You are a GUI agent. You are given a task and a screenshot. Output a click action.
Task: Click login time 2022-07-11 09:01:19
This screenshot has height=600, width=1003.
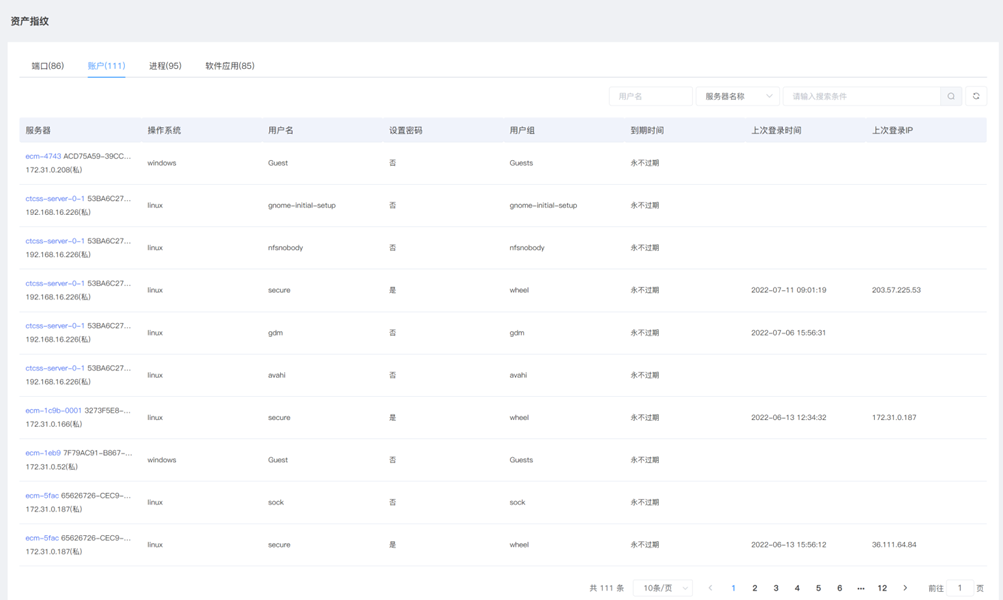coord(789,290)
